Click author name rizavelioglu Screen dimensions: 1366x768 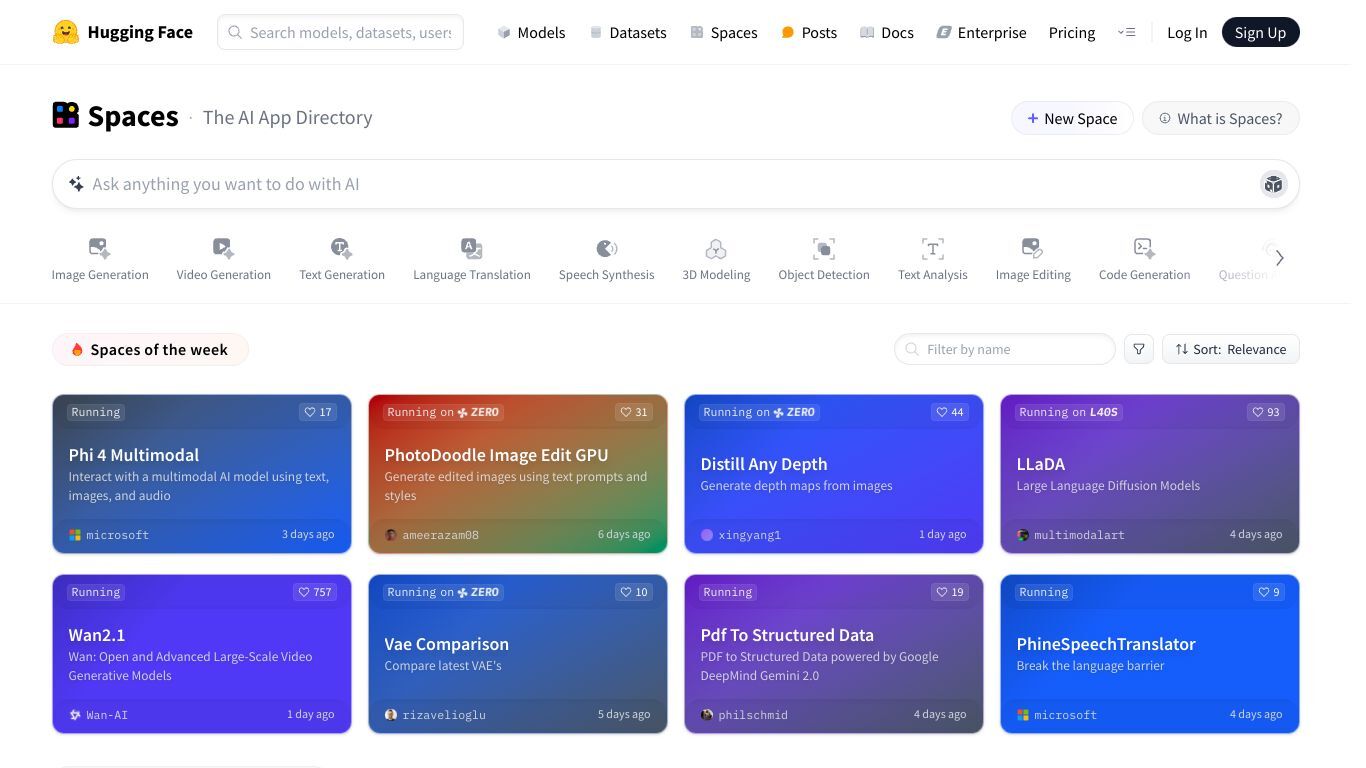click(x=444, y=715)
